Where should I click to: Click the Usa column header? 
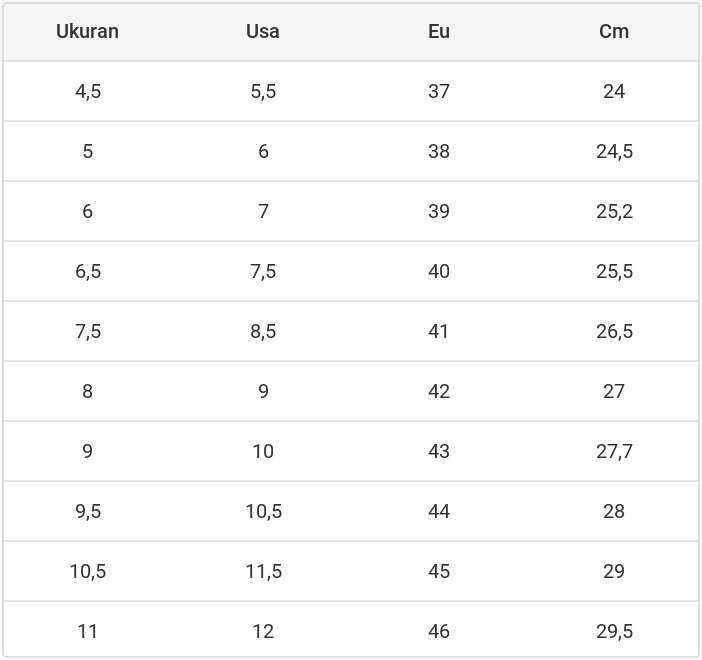(x=263, y=31)
